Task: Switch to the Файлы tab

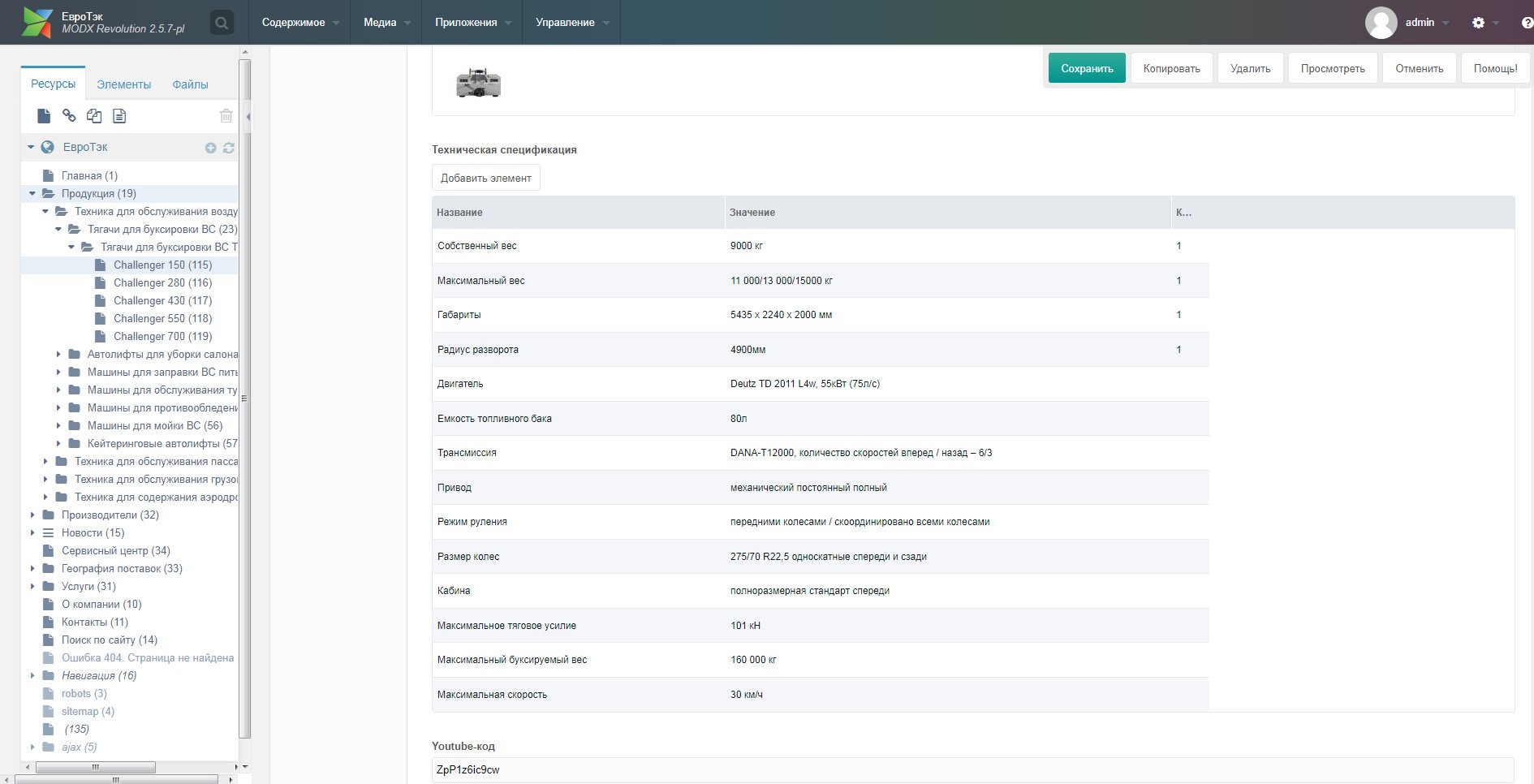Action: (x=190, y=84)
